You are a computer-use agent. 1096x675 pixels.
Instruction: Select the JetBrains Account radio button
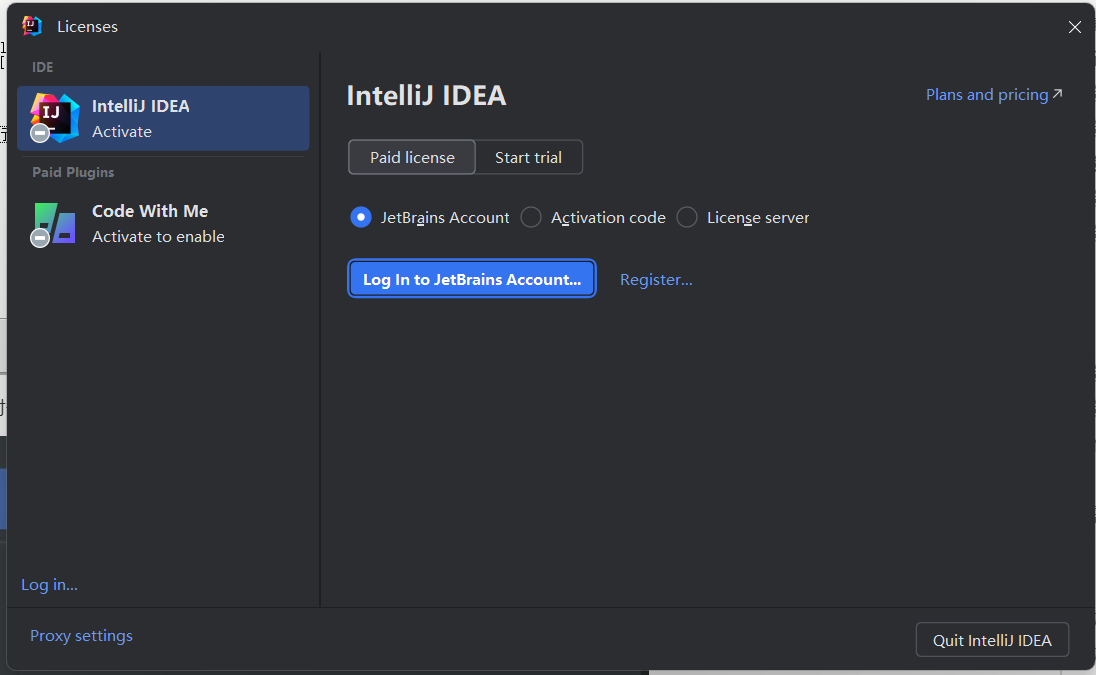pyautogui.click(x=361, y=217)
